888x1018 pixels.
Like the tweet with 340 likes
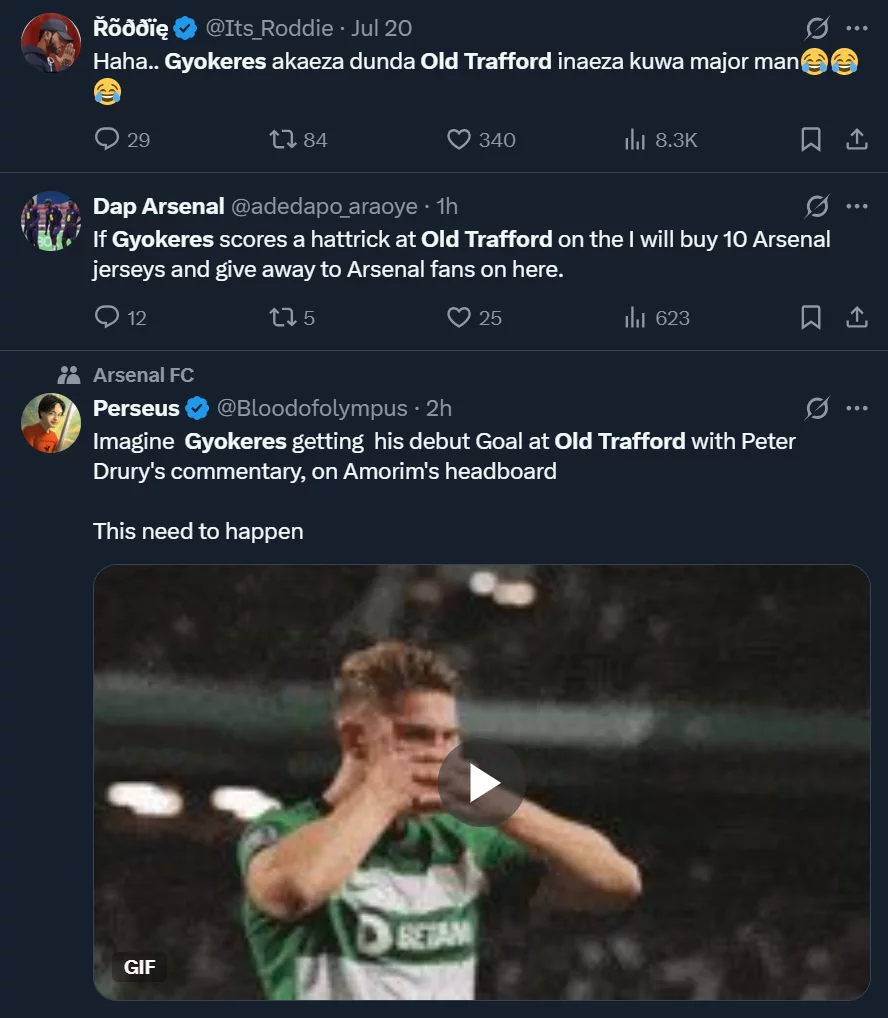tap(459, 140)
